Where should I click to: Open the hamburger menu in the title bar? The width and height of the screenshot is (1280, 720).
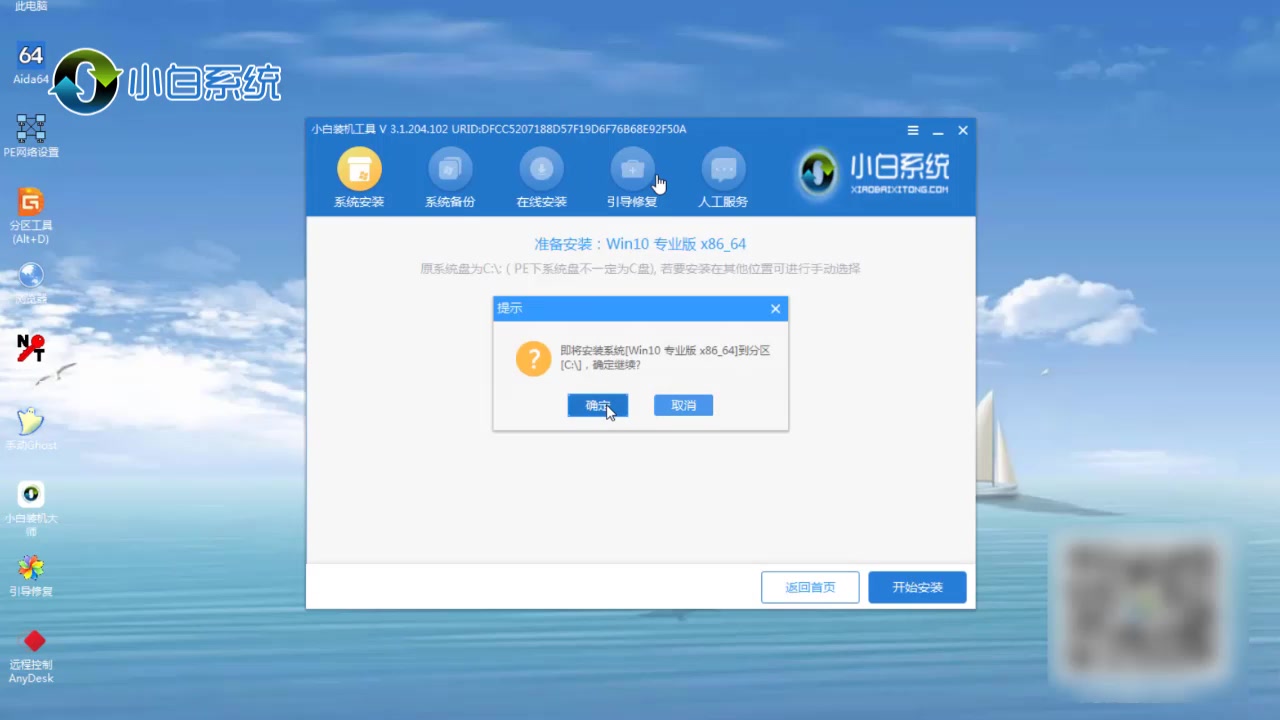(913, 130)
